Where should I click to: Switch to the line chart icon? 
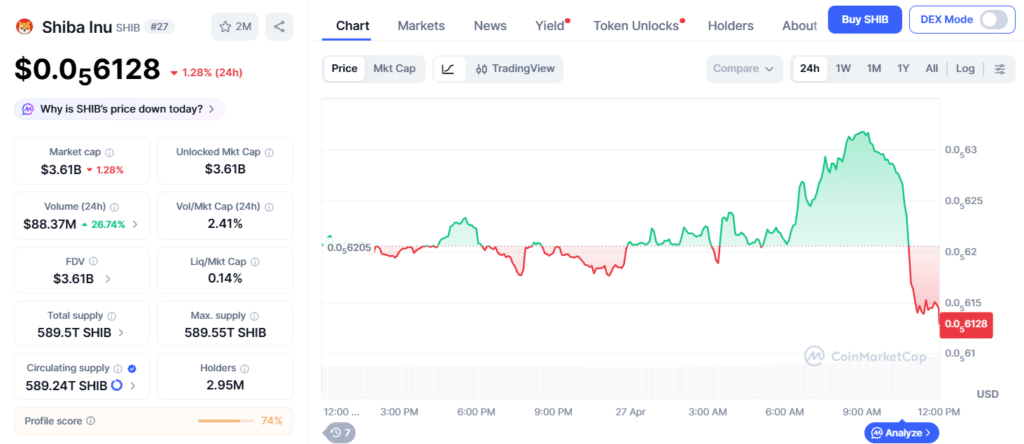[448, 69]
